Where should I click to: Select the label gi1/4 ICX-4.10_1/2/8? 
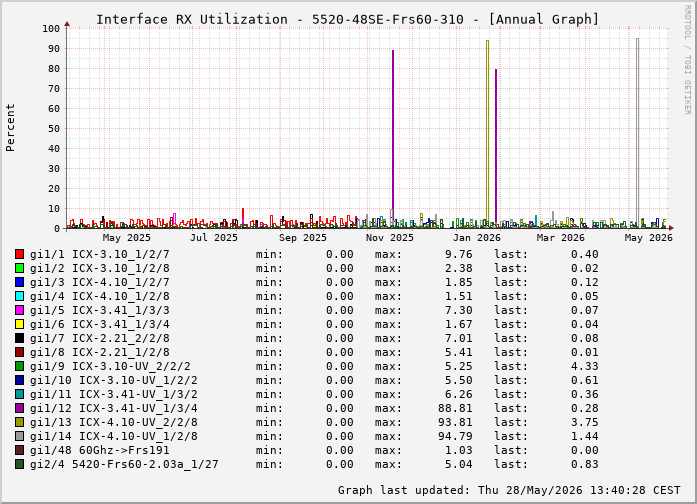click(100, 296)
